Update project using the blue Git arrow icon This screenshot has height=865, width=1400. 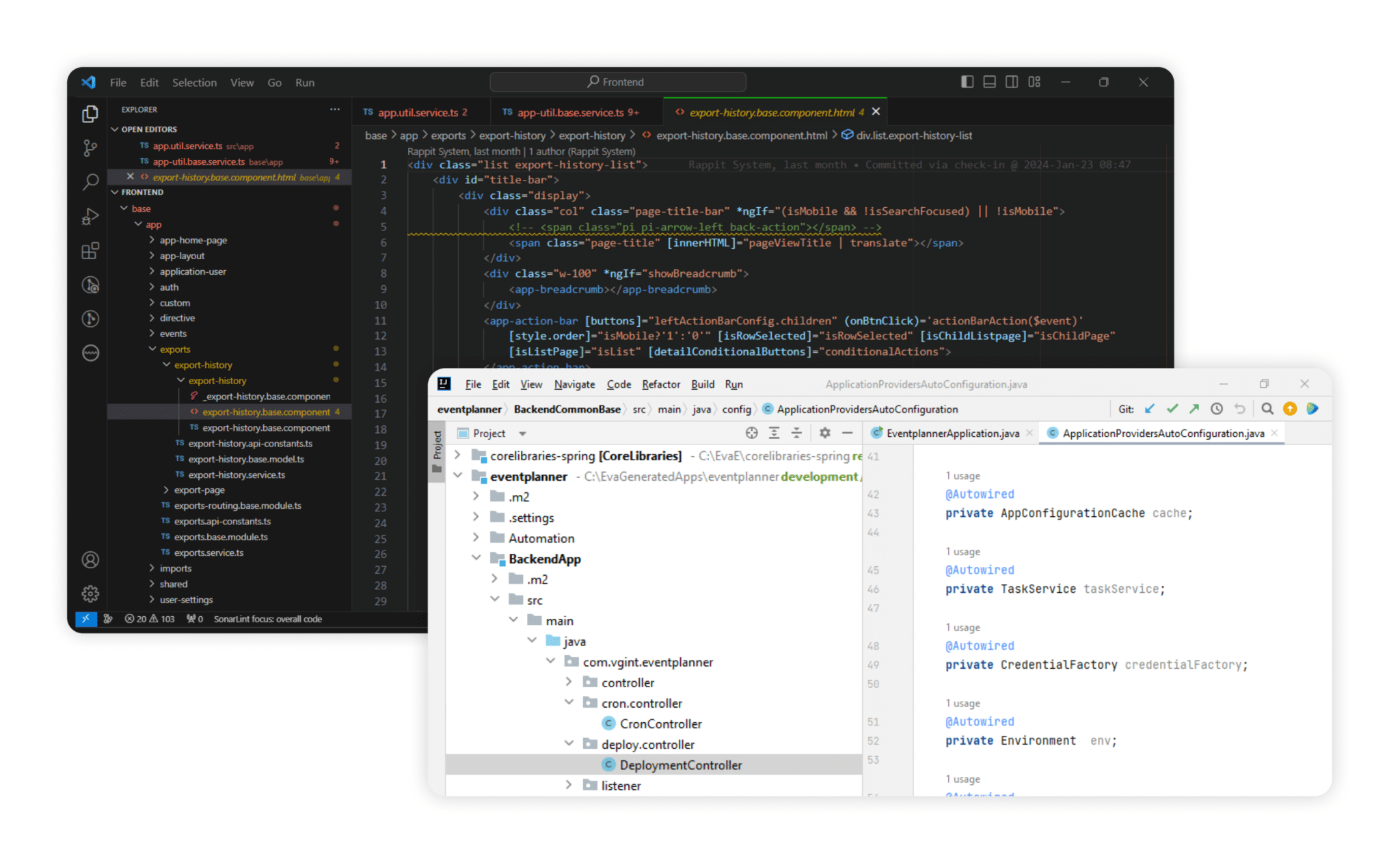click(x=1150, y=408)
